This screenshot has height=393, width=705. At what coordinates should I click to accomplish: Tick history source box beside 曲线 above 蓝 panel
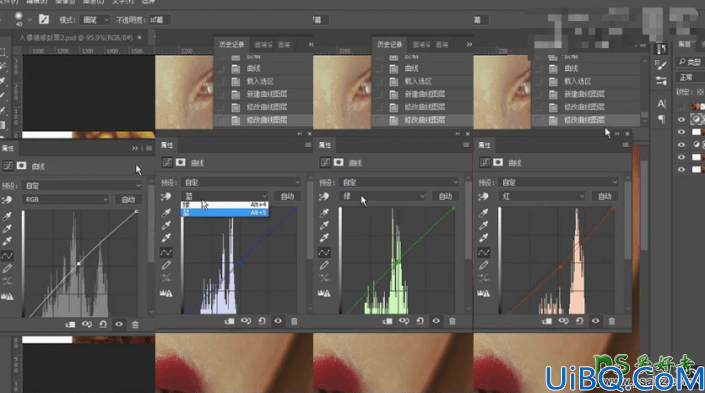(x=220, y=68)
